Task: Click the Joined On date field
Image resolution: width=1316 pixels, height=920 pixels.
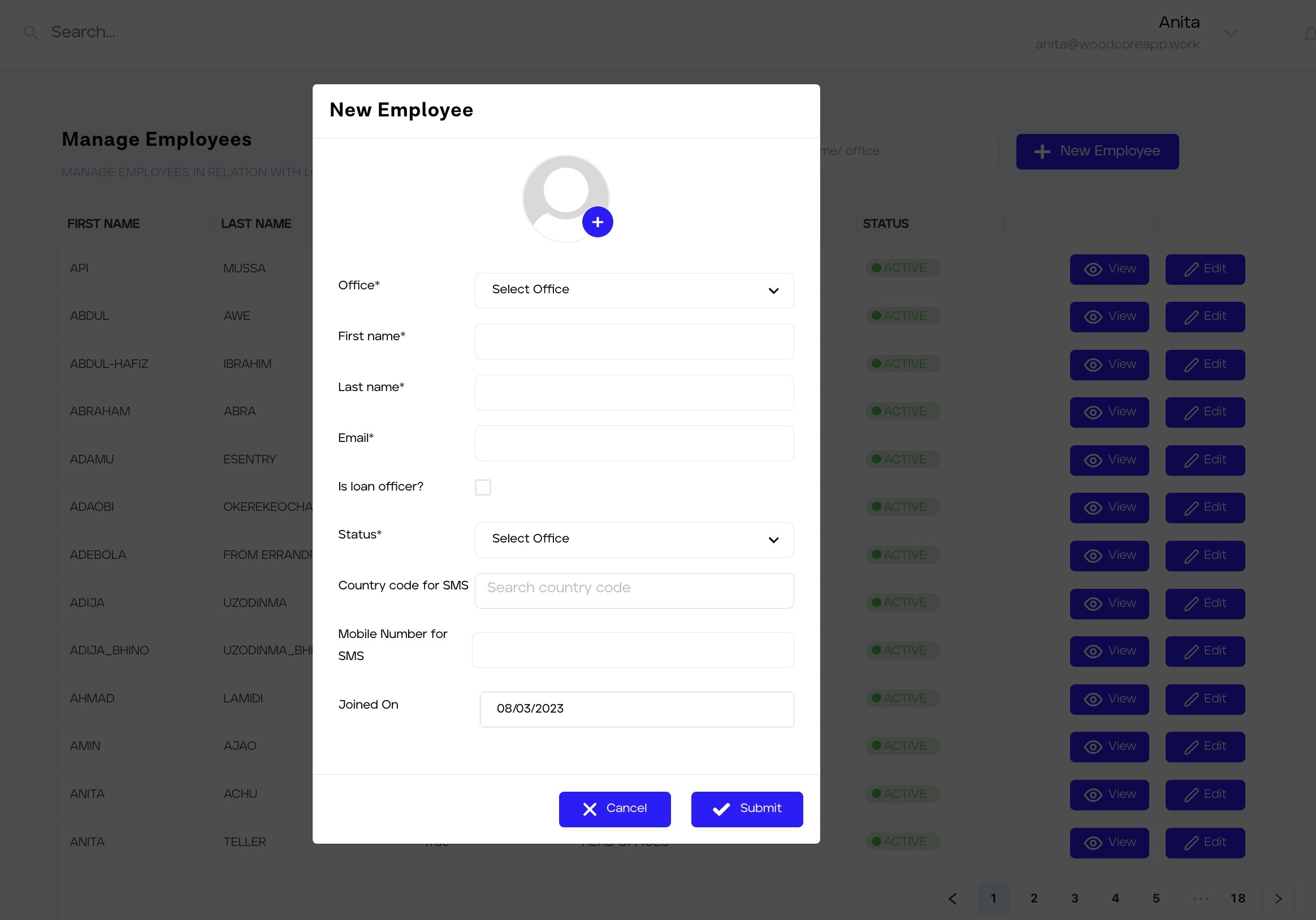Action: [x=636, y=709]
